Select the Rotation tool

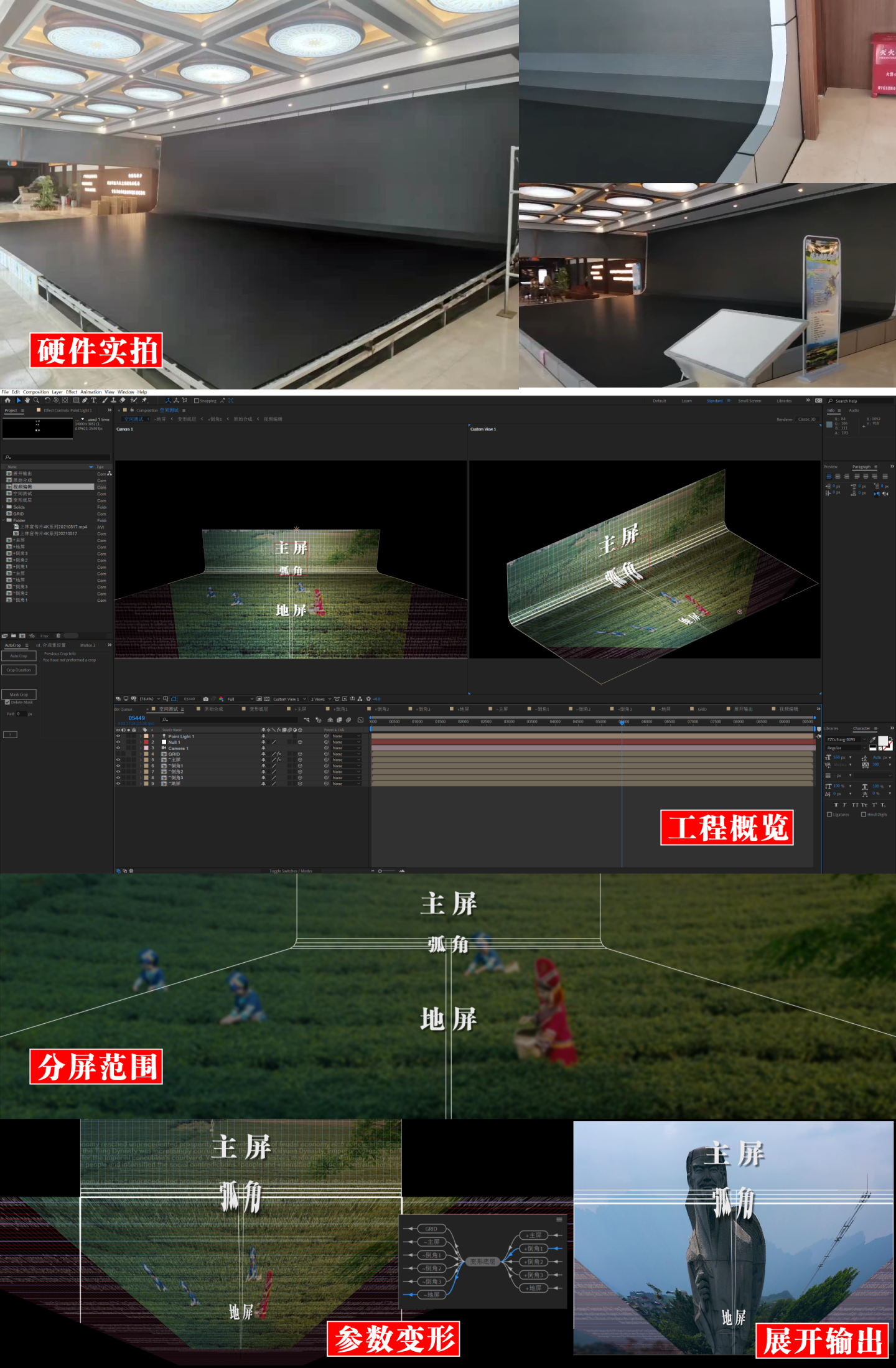click(47, 400)
